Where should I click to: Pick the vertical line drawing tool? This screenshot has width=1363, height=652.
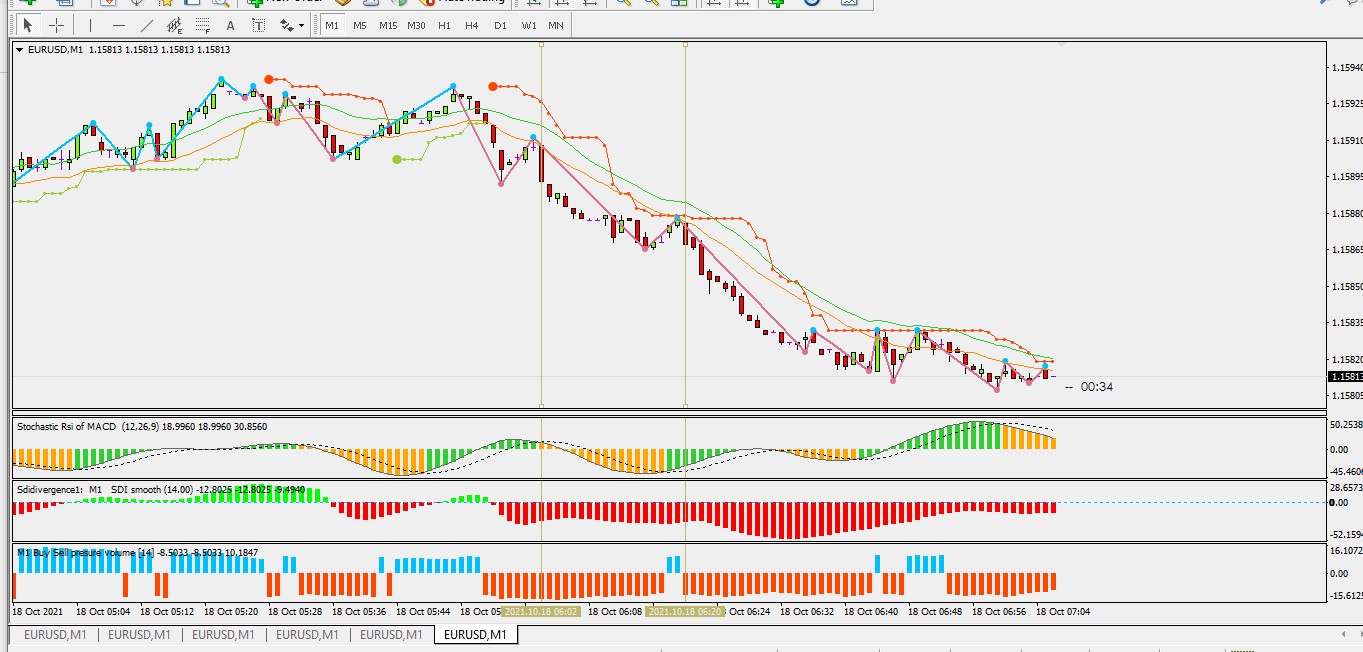[x=90, y=25]
